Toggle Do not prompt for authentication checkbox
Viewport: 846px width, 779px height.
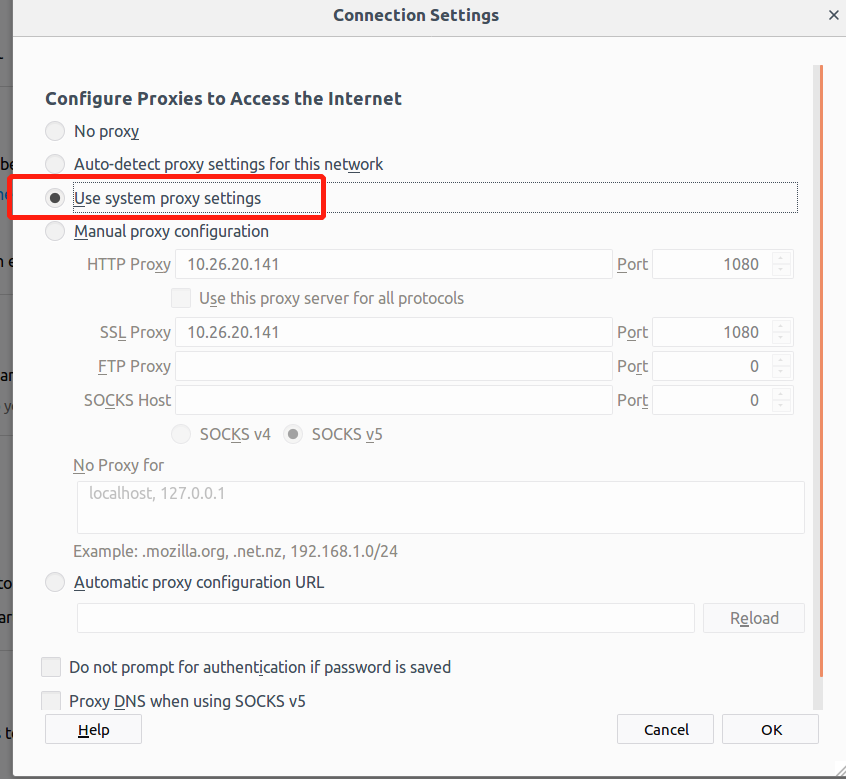pos(51,667)
